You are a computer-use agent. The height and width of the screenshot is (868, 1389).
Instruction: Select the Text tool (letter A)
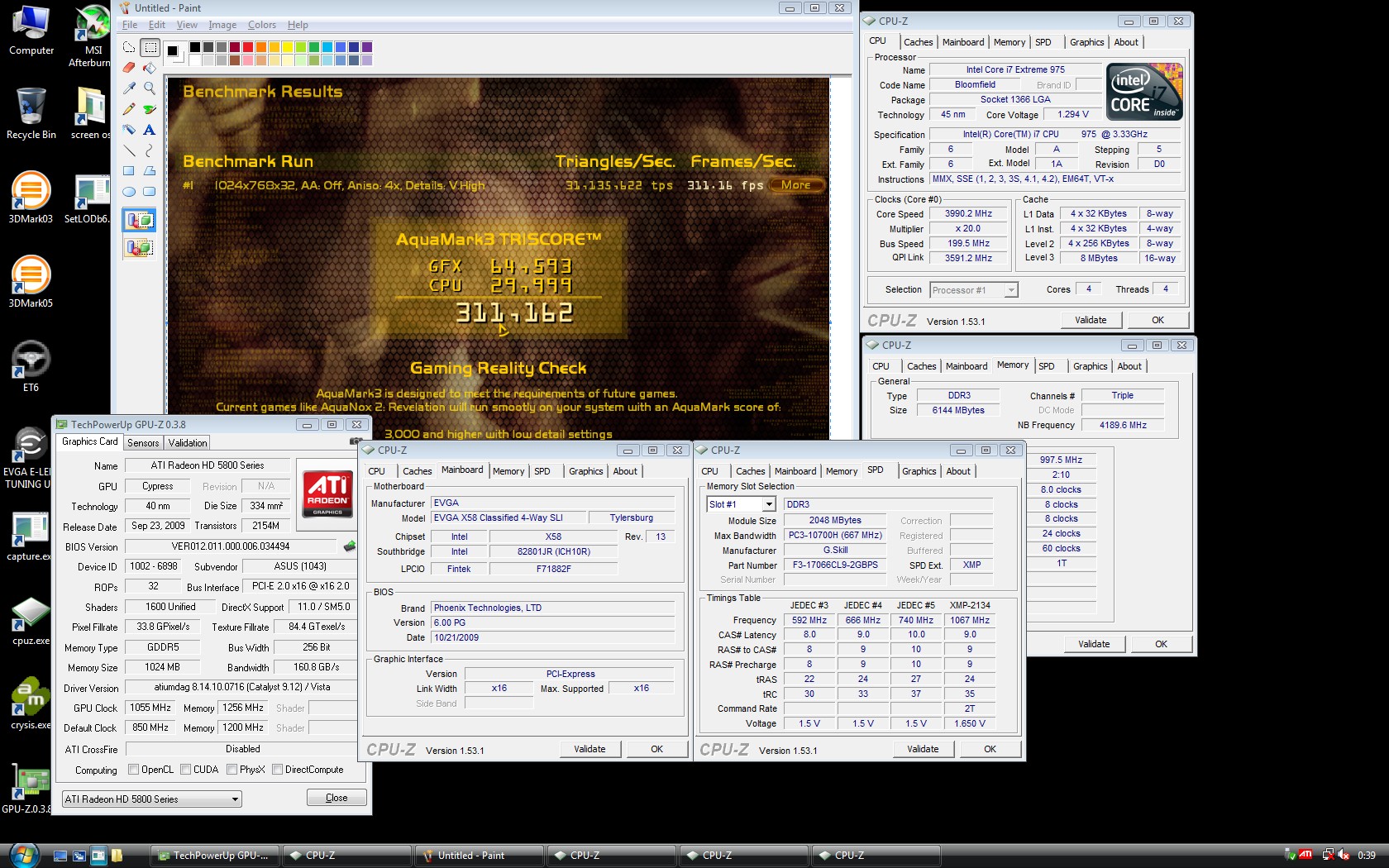coord(150,130)
